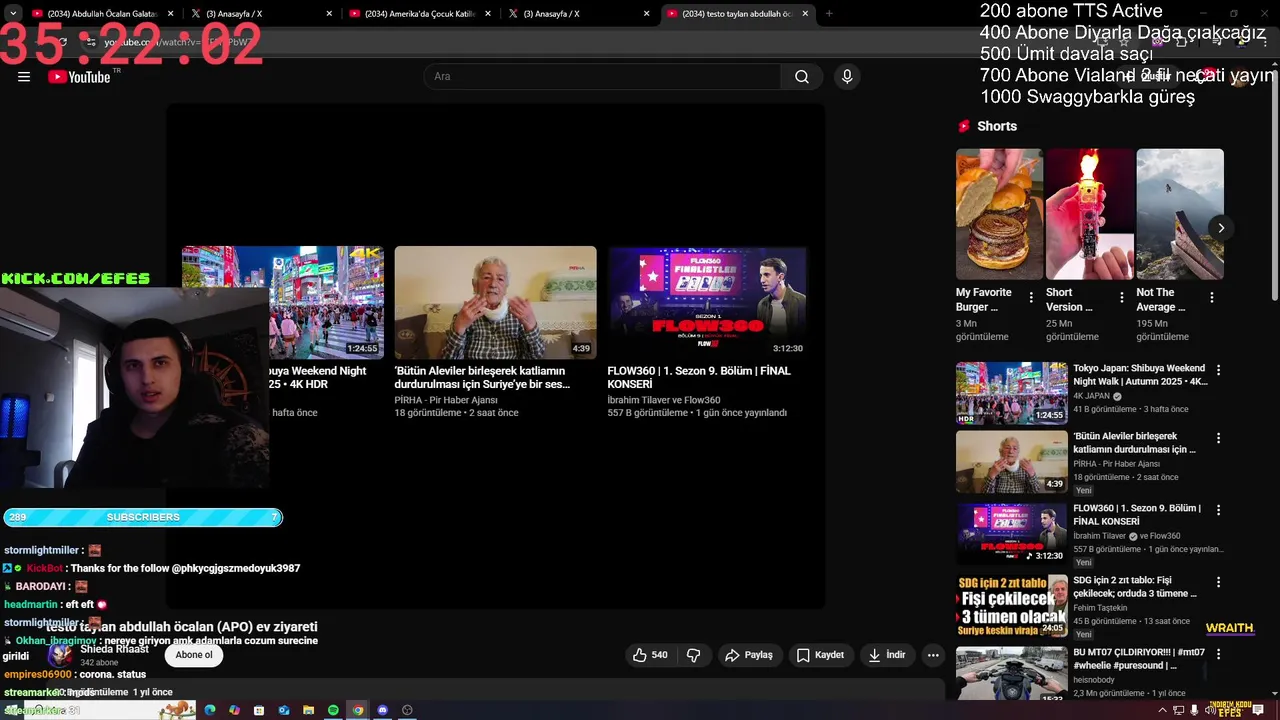1280x720 pixels.
Task: Open the 4K JAPAN channel name
Action: (1092, 396)
